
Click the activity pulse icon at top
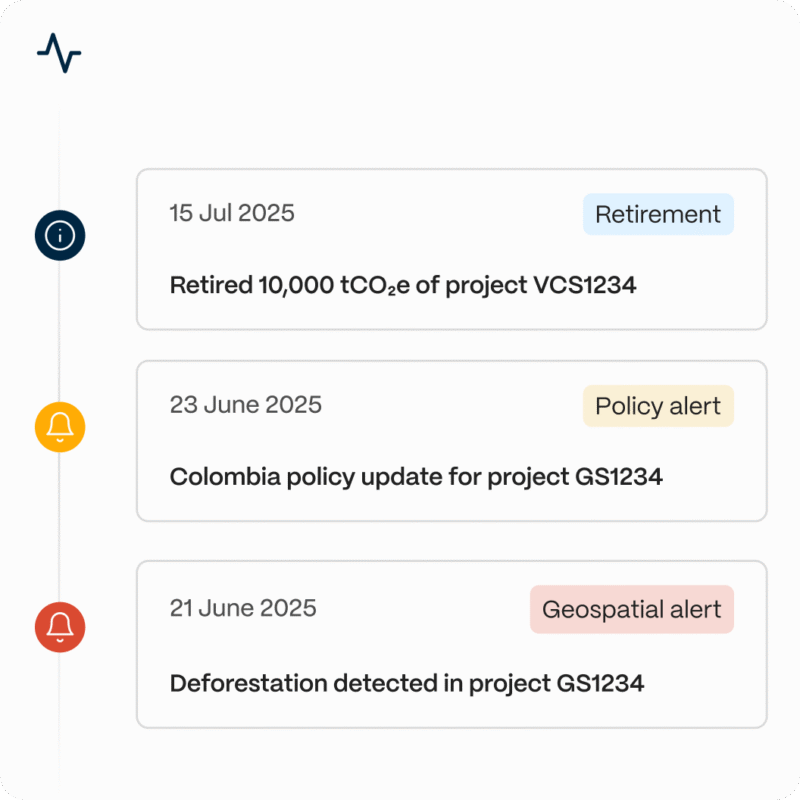click(x=59, y=53)
